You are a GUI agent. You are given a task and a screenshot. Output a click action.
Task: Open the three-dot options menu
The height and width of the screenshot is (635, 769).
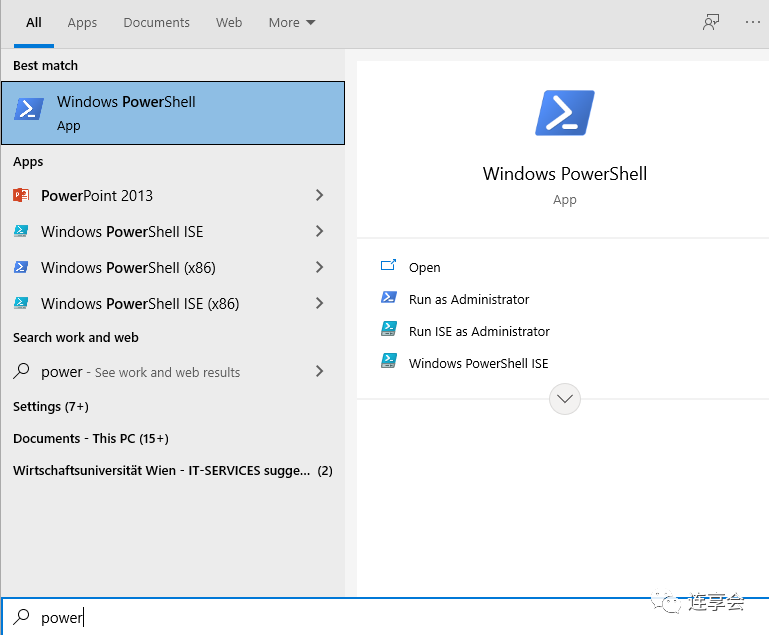tap(752, 22)
